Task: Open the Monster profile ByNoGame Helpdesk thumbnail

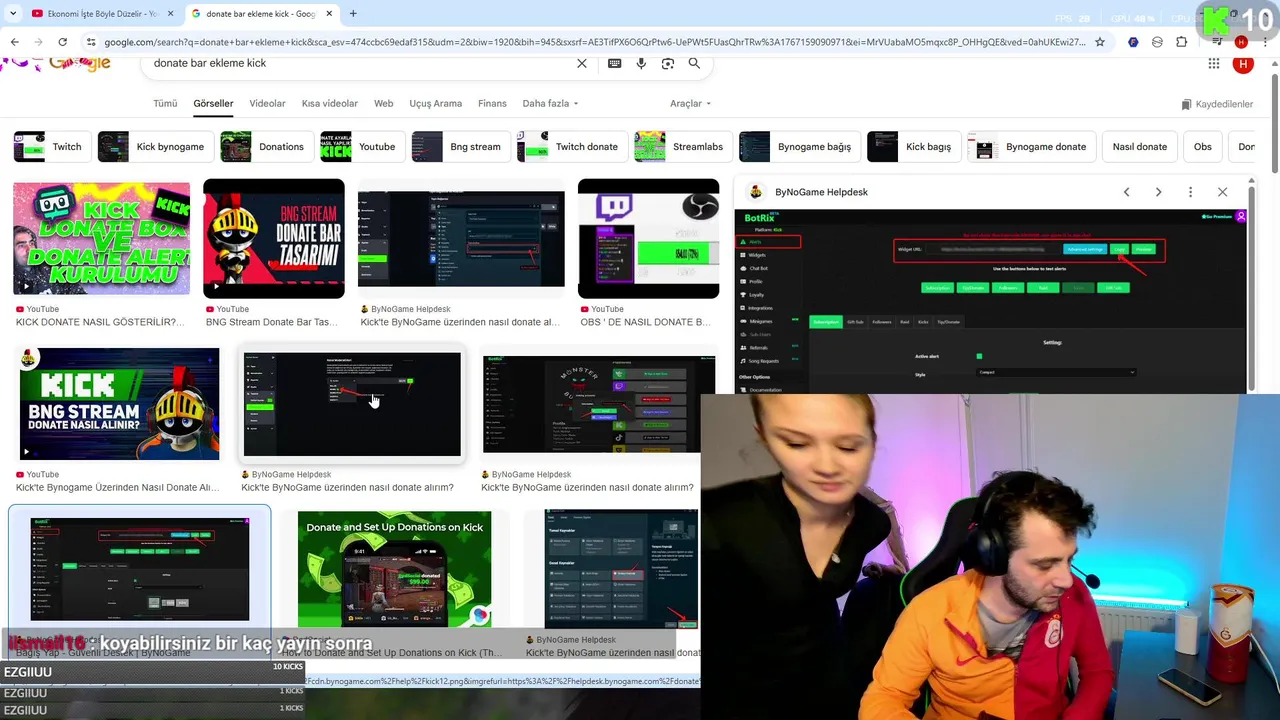Action: click(x=599, y=404)
